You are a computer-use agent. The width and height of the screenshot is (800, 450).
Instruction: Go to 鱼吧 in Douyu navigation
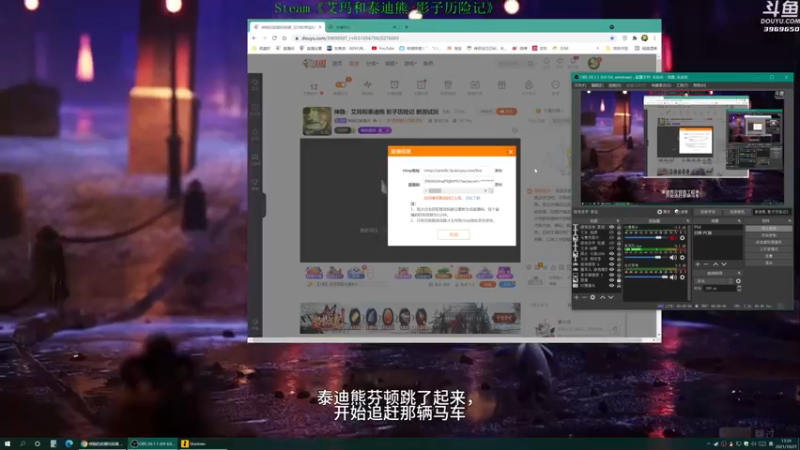[428, 63]
